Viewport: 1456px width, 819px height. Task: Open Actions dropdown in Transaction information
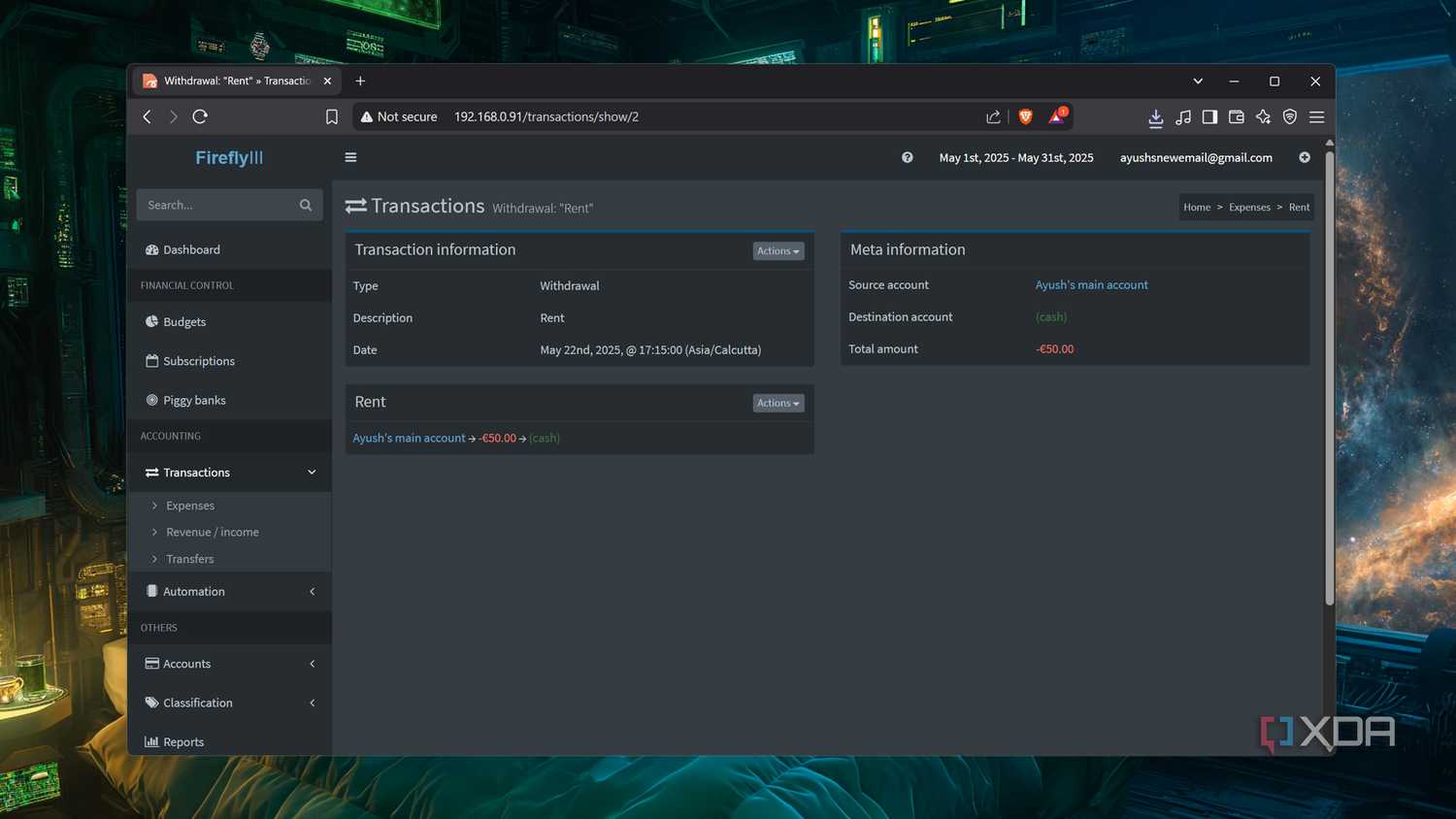coord(778,250)
